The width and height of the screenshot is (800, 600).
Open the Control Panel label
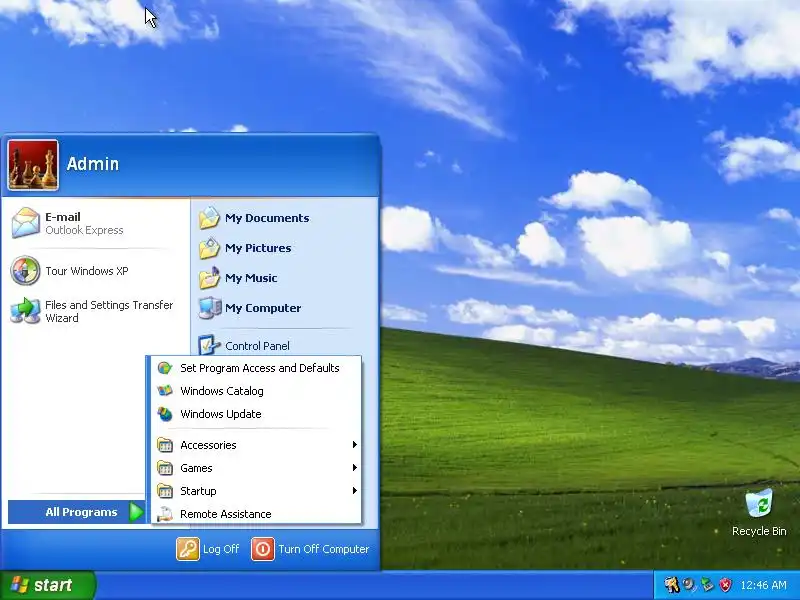pyautogui.click(x=257, y=346)
